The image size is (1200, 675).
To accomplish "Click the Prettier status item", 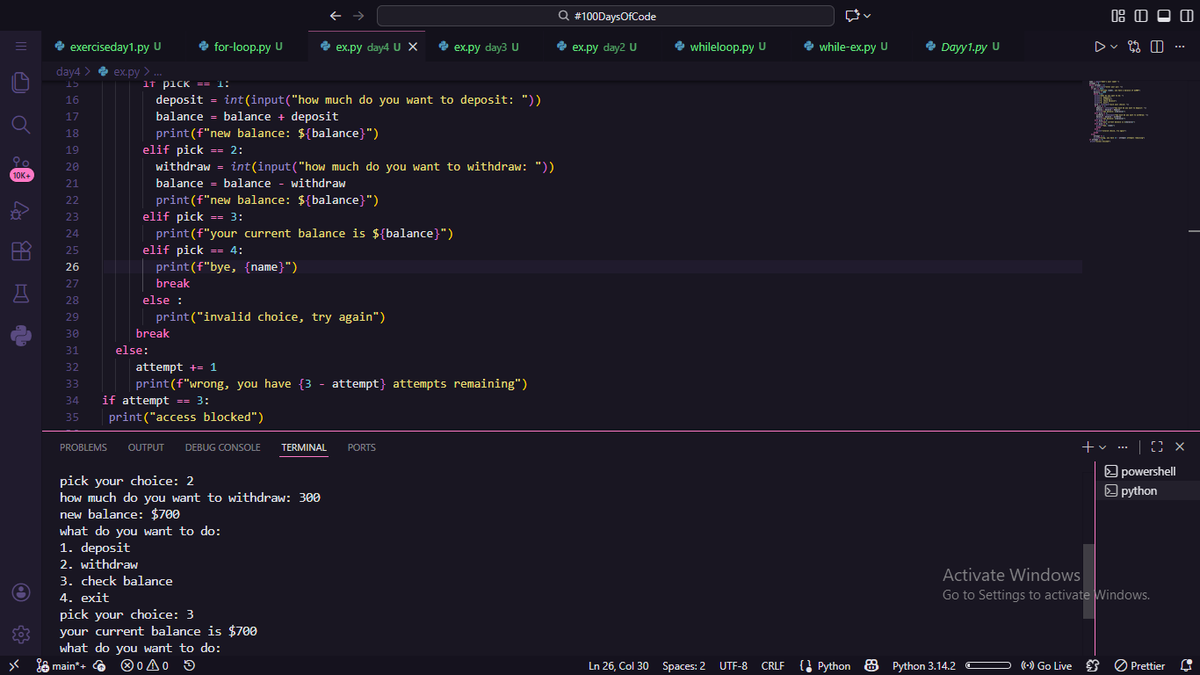I will pyautogui.click(x=1140, y=666).
